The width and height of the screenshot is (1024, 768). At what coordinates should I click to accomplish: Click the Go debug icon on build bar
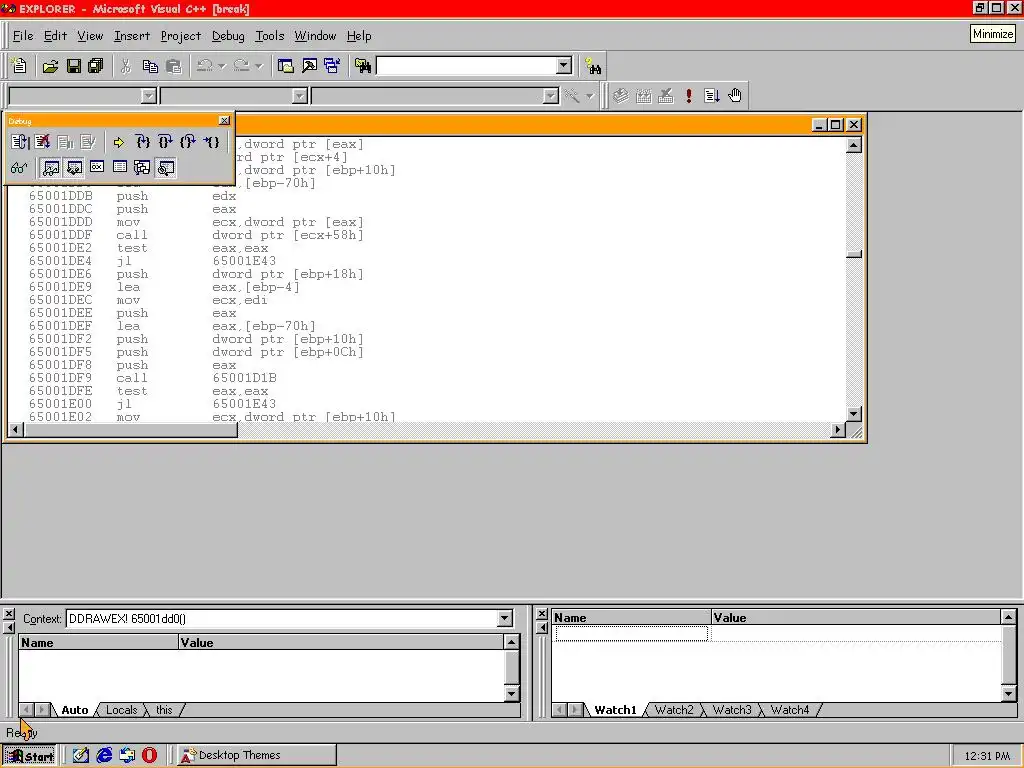712,96
